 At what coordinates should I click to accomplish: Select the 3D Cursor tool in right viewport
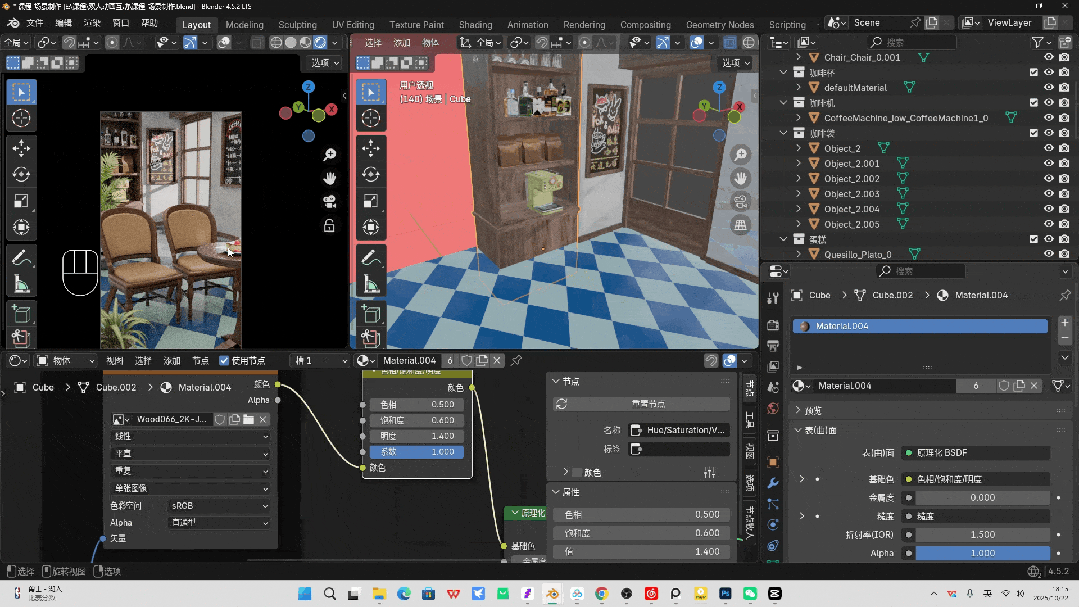click(x=370, y=119)
